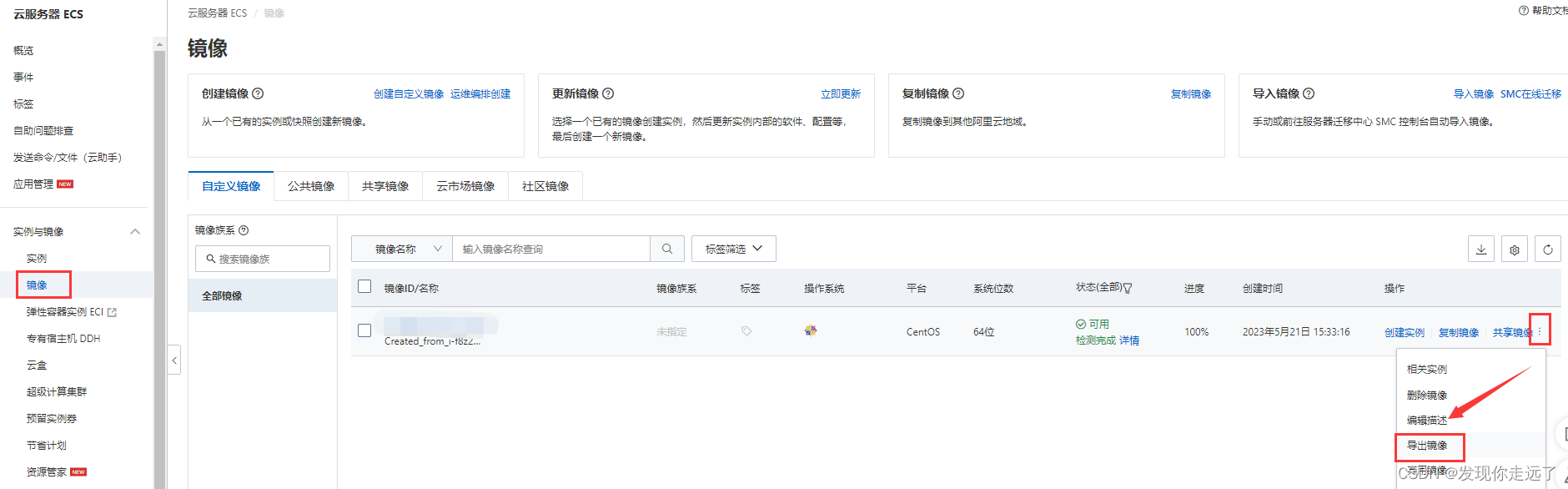The height and width of the screenshot is (489, 1568).
Task: Open 专有宿主机 DDH in the sidebar
Action: point(63,339)
